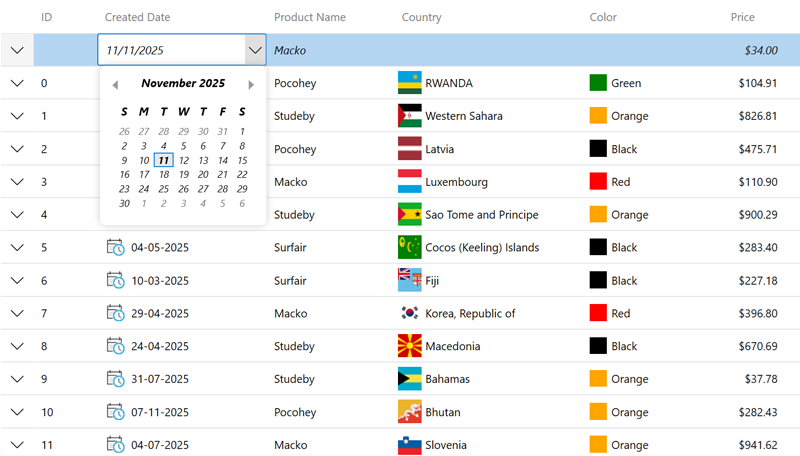Sort by the Price column header

pyautogui.click(x=742, y=17)
